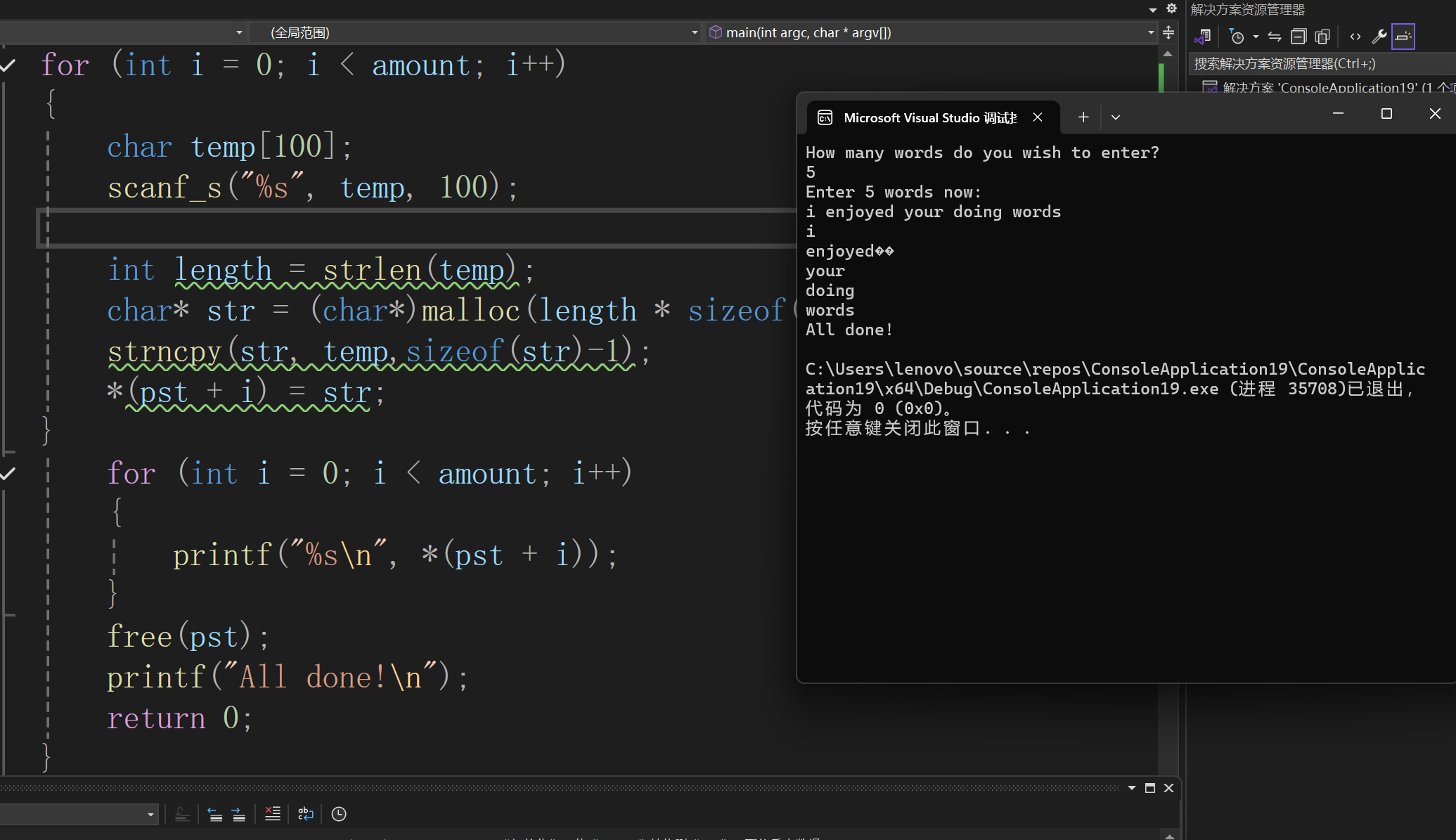
Task: Click the Show All Files icon
Action: coord(1322,37)
